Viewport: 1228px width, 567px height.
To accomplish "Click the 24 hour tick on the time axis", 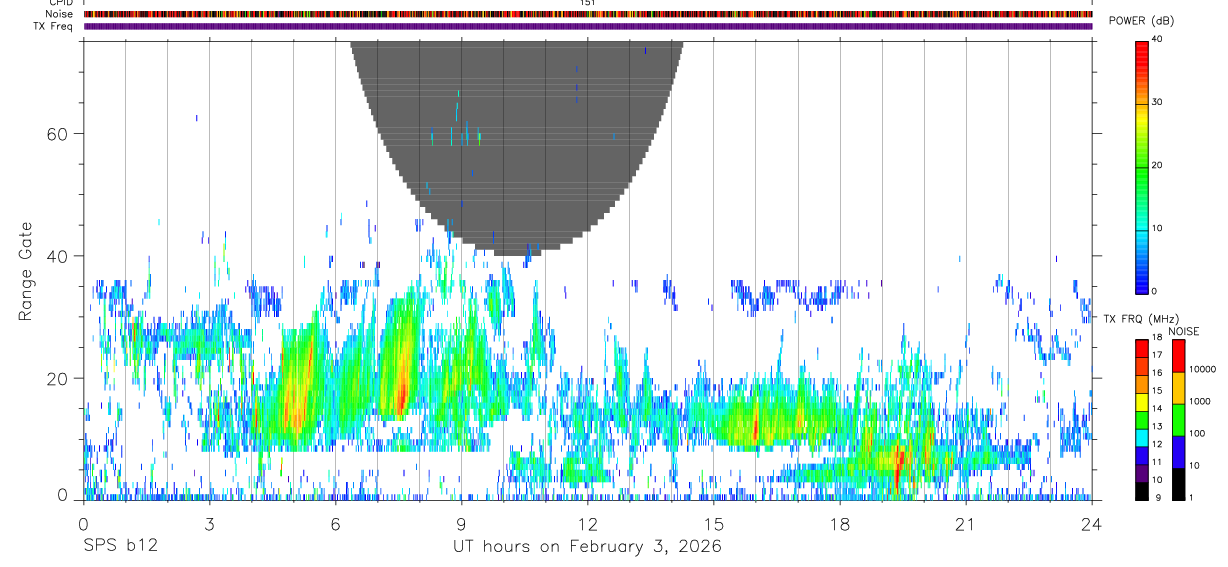I will pos(1092,523).
